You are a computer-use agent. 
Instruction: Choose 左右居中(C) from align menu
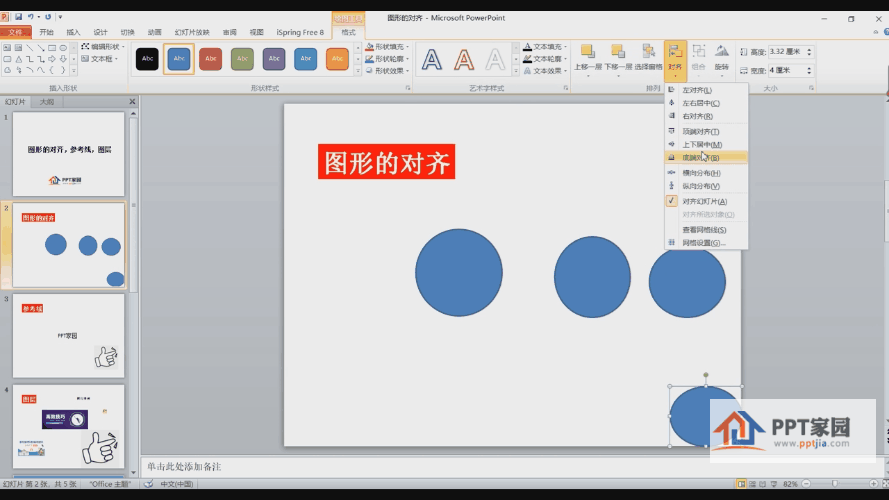(706, 103)
